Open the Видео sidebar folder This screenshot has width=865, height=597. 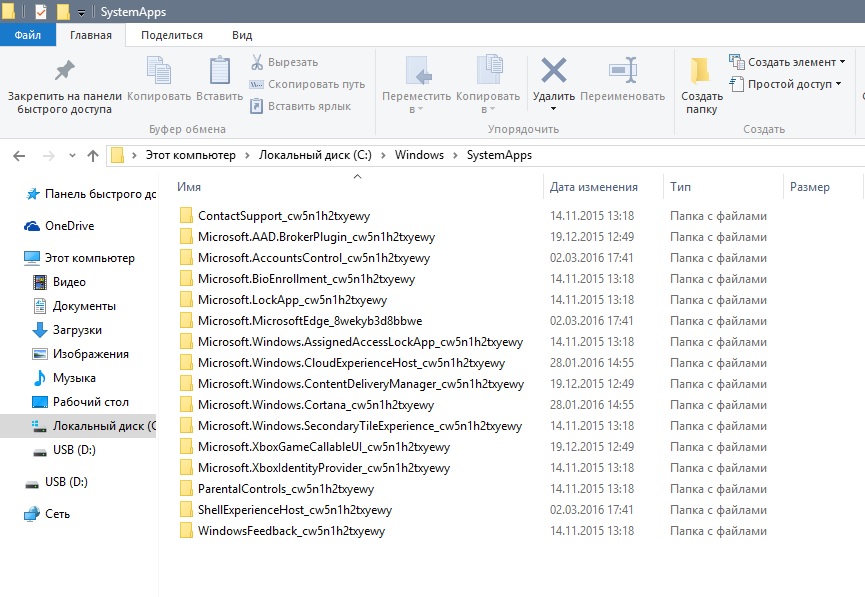[x=59, y=282]
